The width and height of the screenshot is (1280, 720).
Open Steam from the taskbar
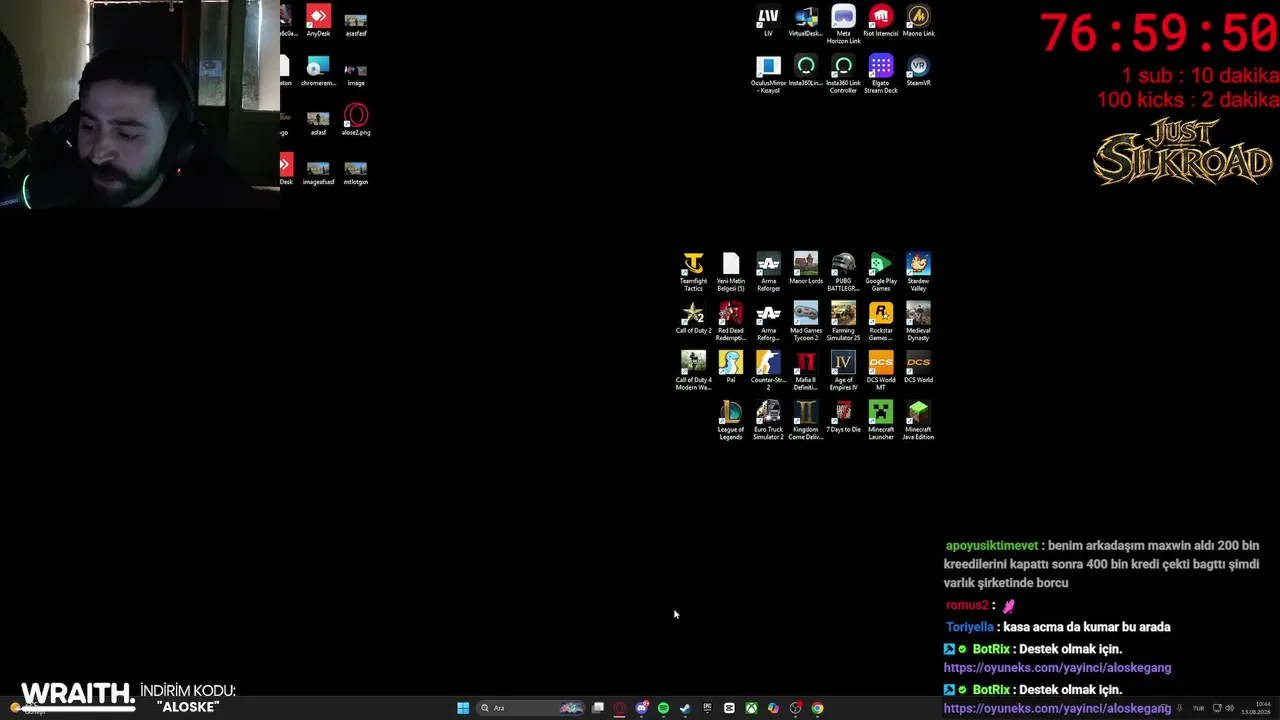685,708
